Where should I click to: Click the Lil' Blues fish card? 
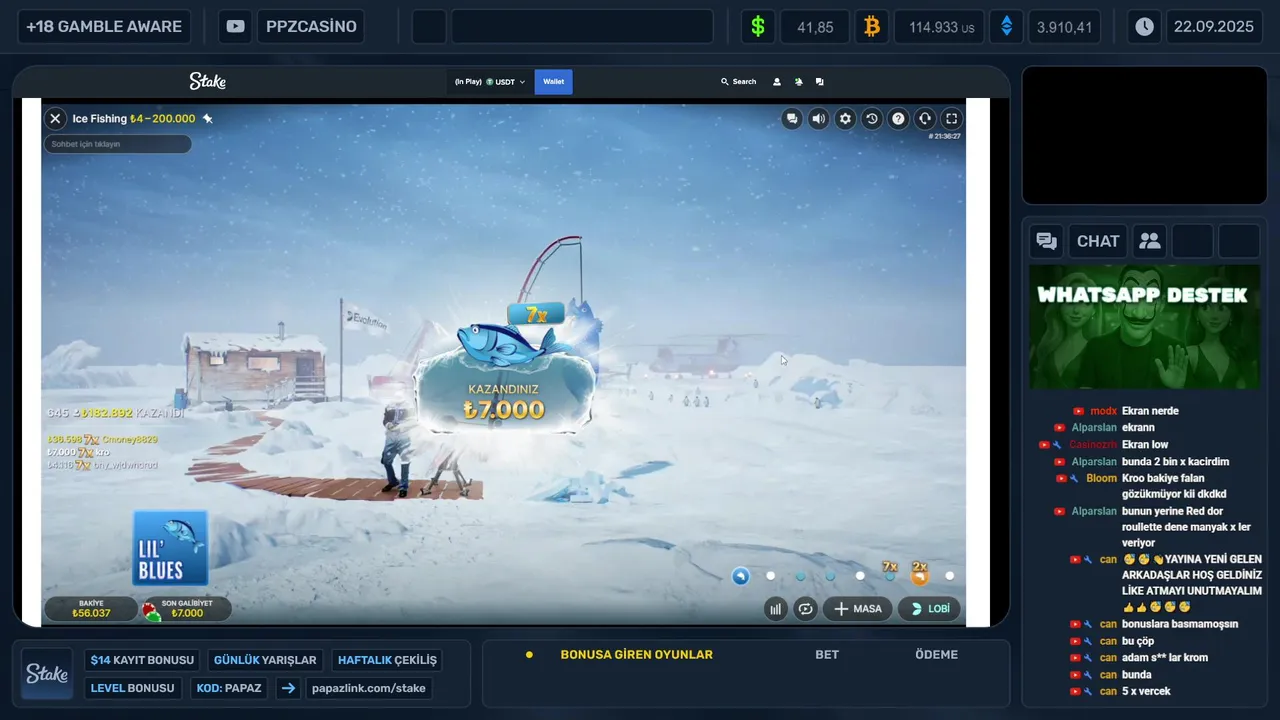tap(170, 548)
